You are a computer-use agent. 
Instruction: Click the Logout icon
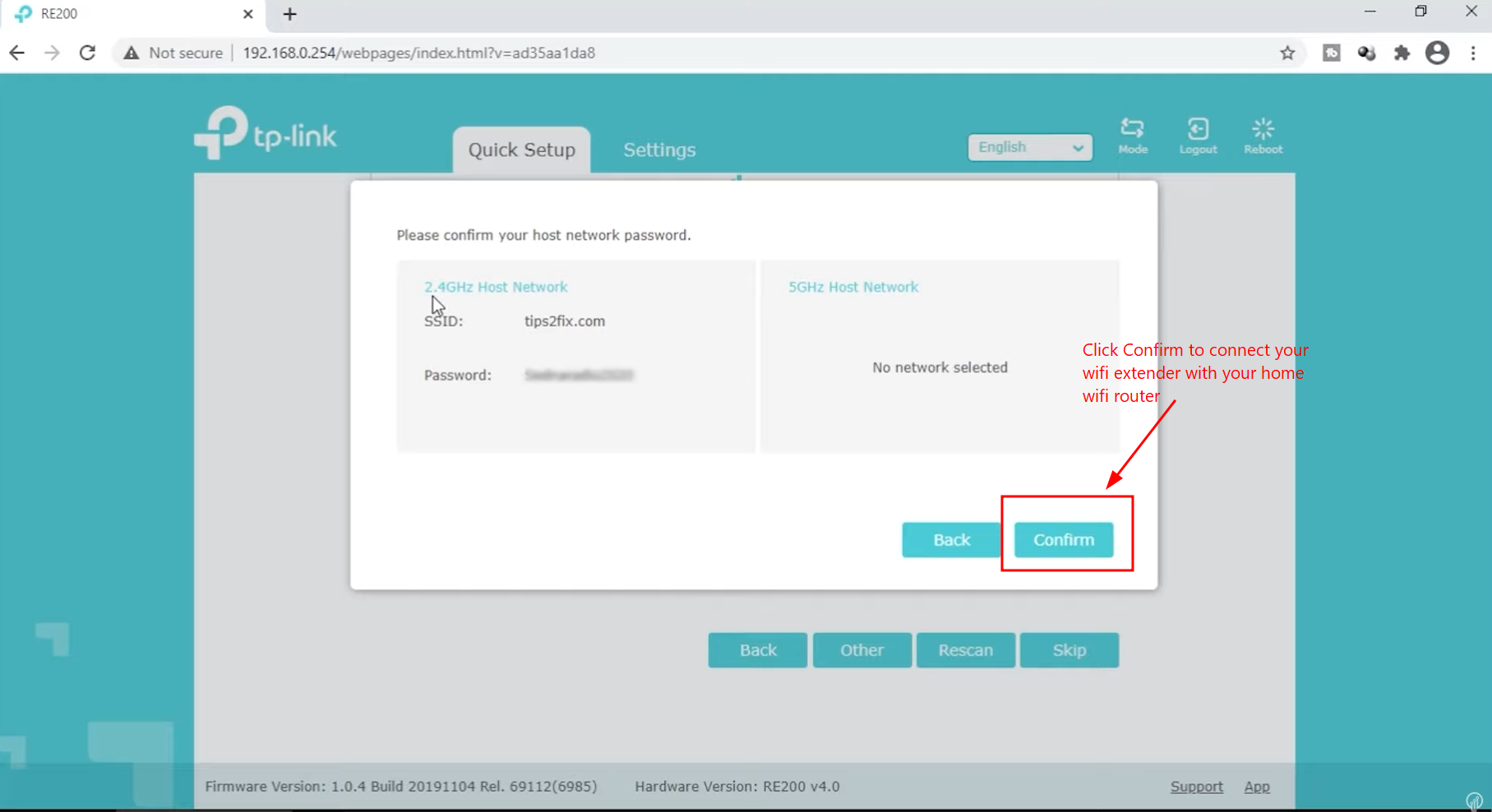click(x=1198, y=136)
